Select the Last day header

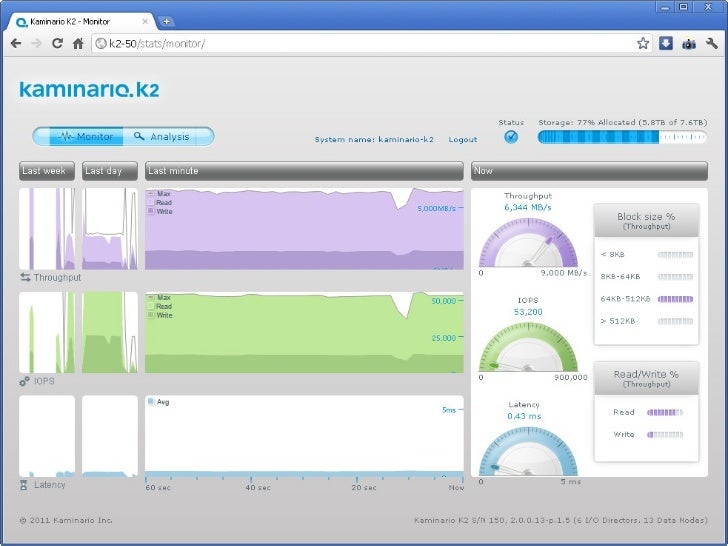click(110, 171)
